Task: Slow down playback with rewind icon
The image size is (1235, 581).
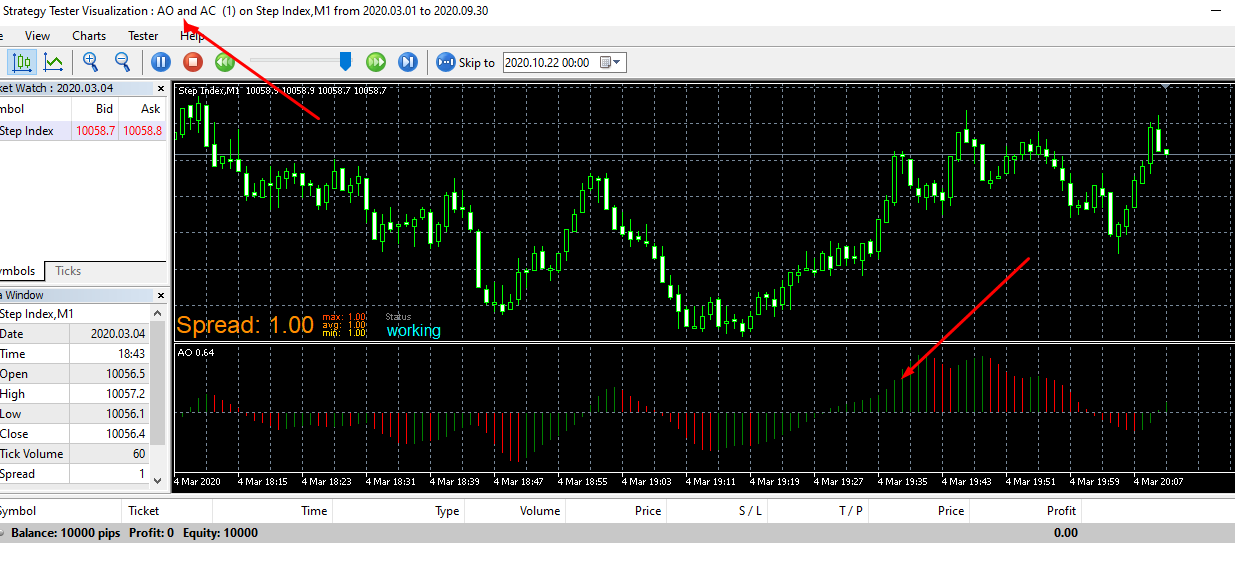Action: coord(224,62)
